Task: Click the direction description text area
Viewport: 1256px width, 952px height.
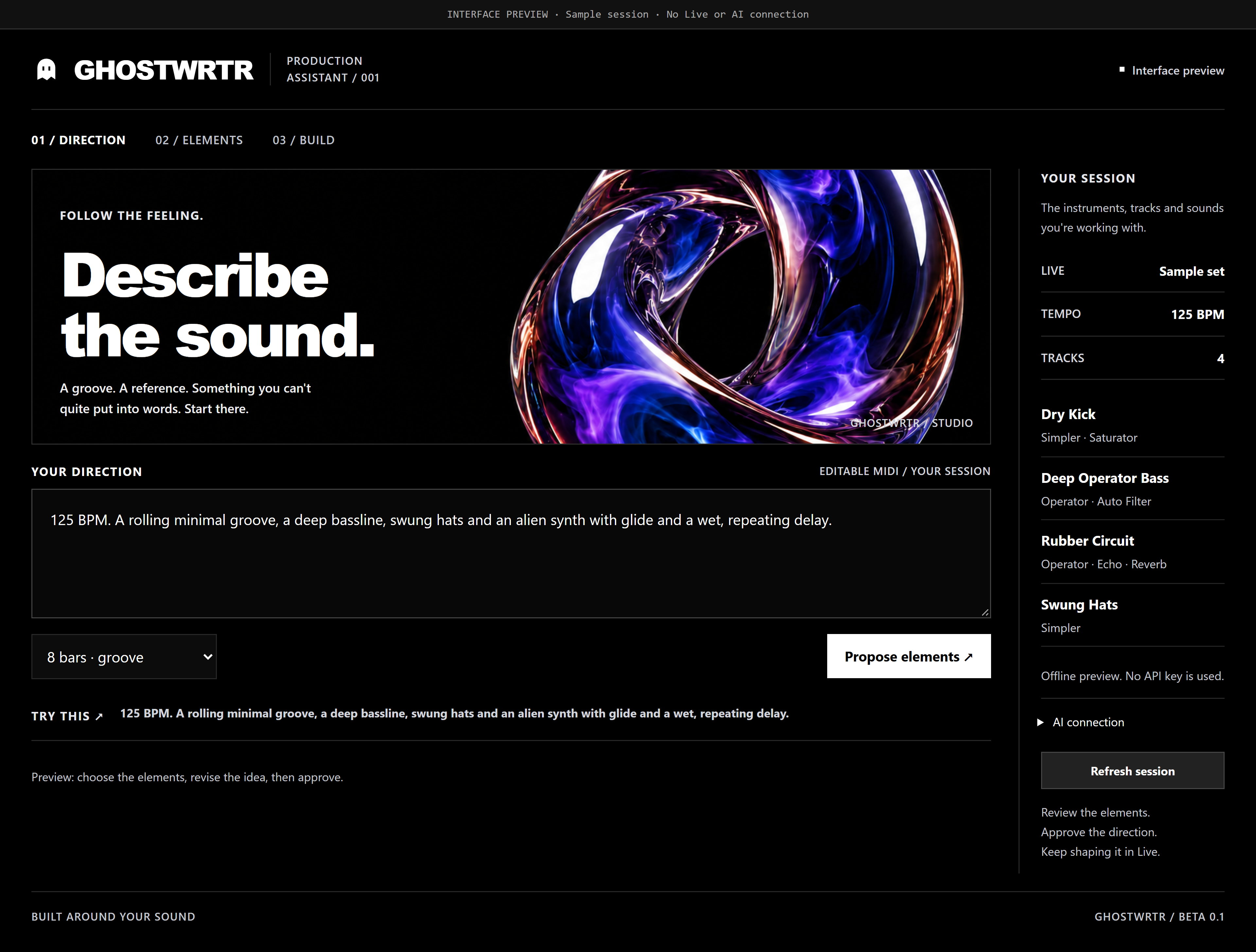Action: (x=511, y=553)
